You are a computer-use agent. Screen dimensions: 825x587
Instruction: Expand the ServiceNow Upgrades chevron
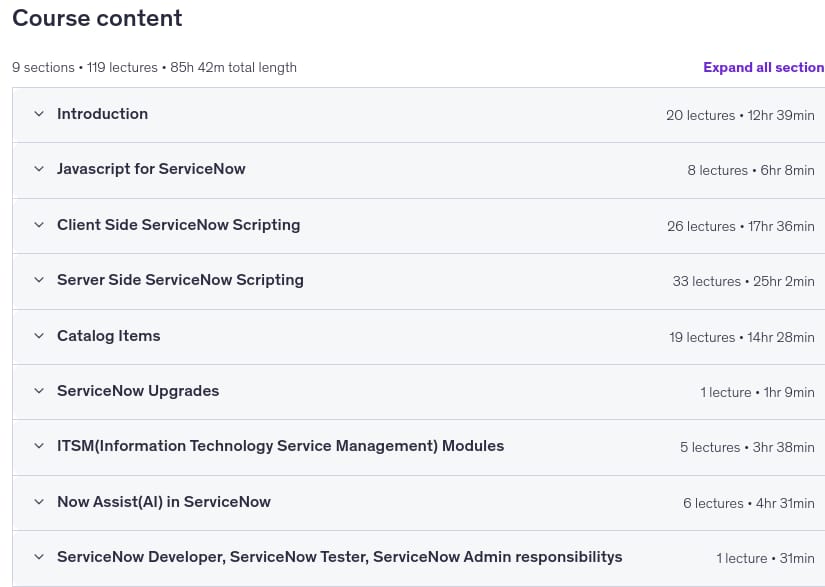click(x=39, y=391)
